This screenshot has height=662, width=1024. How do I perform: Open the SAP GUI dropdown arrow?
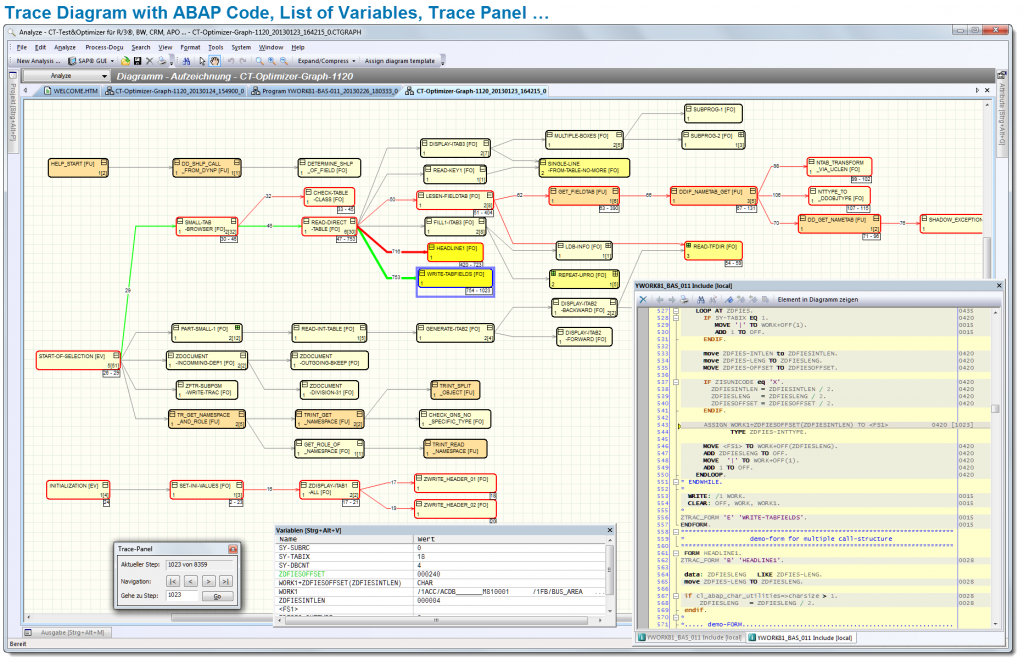112,60
